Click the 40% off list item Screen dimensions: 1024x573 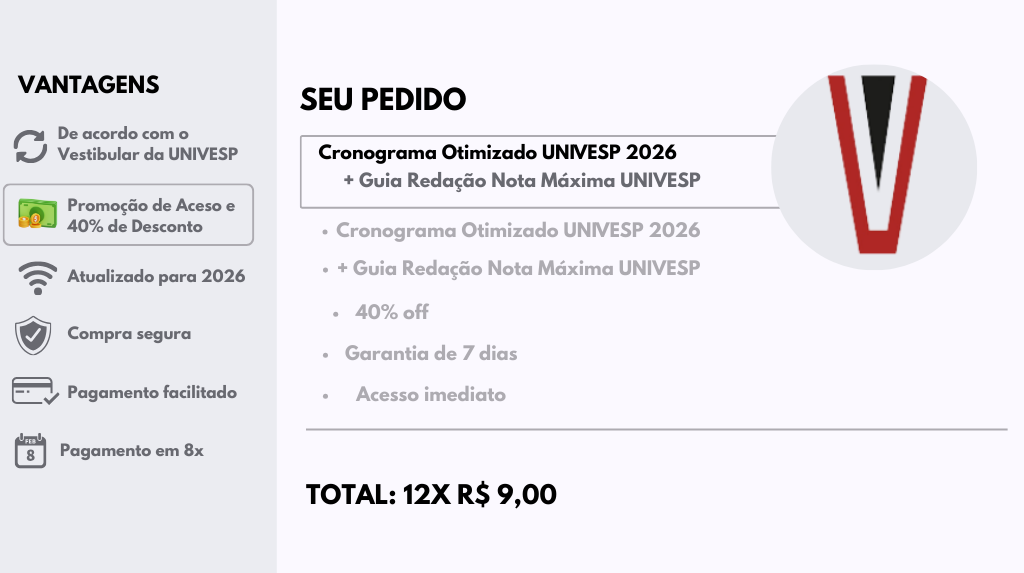[391, 312]
